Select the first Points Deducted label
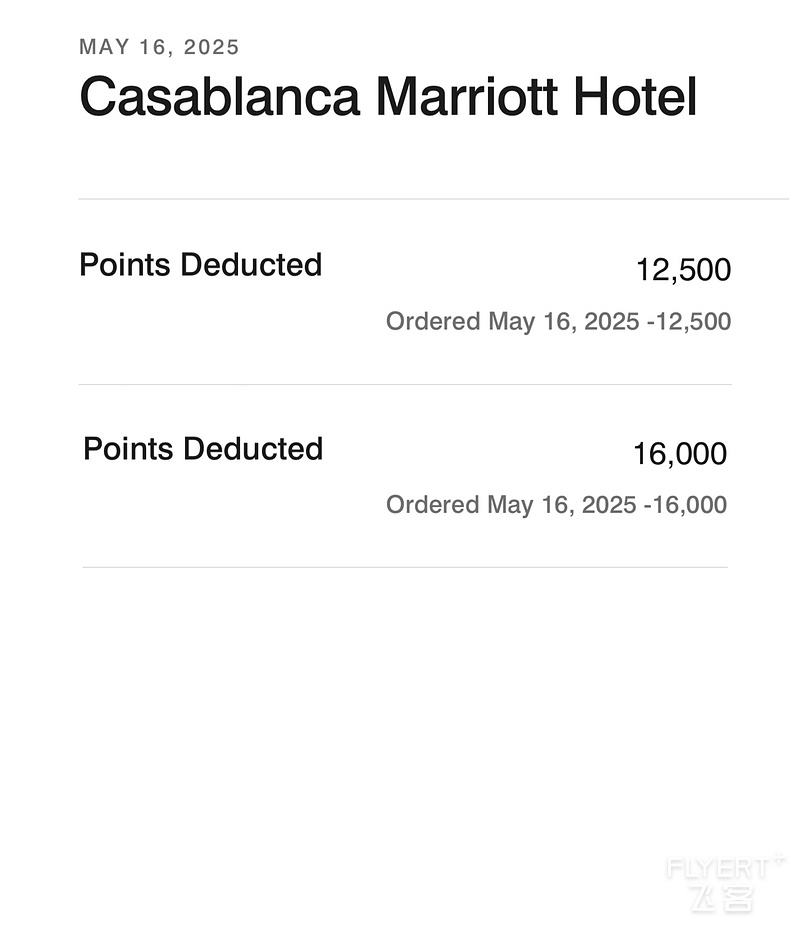Viewport: 800px width, 927px height. click(x=200, y=264)
